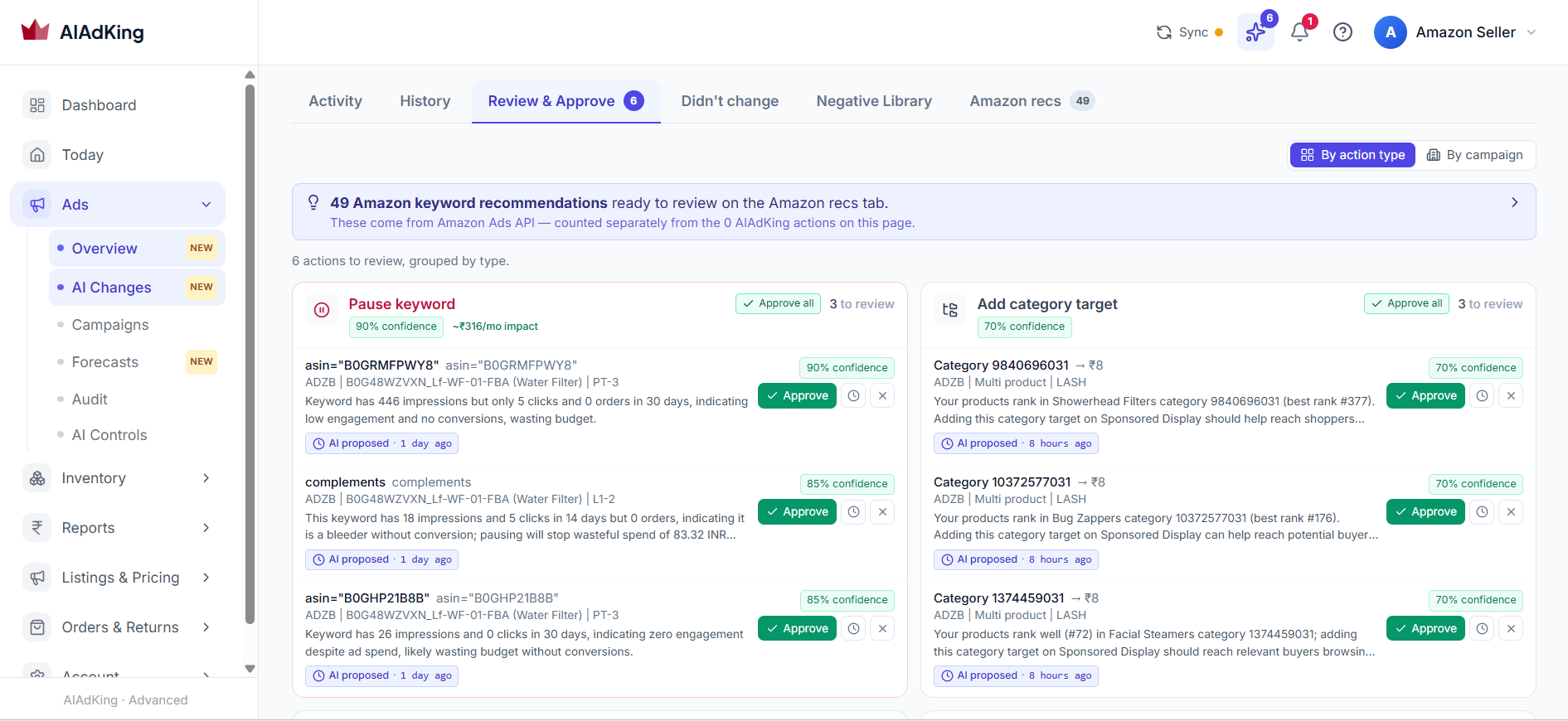Image resolution: width=1568 pixels, height=721 pixels.
Task: Snooze the complements keyword action
Action: (853, 512)
